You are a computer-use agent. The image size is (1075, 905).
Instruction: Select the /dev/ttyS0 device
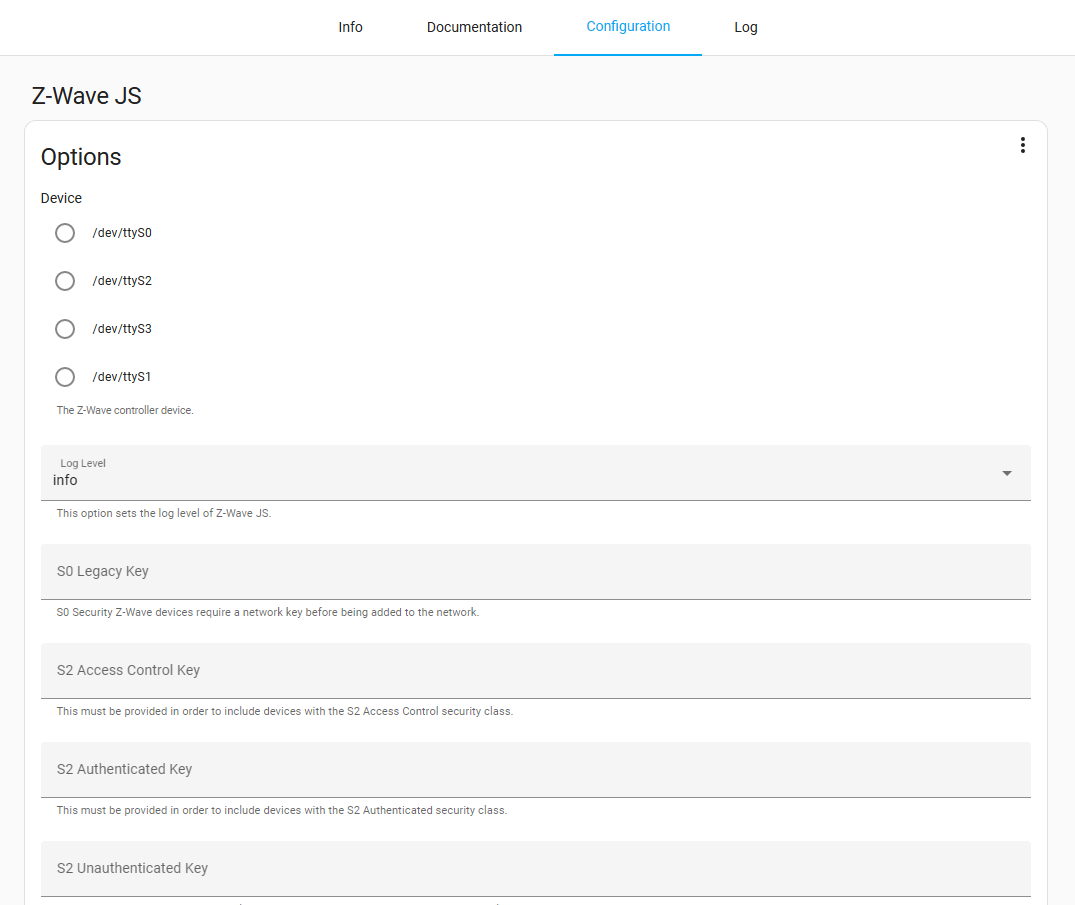point(64,232)
